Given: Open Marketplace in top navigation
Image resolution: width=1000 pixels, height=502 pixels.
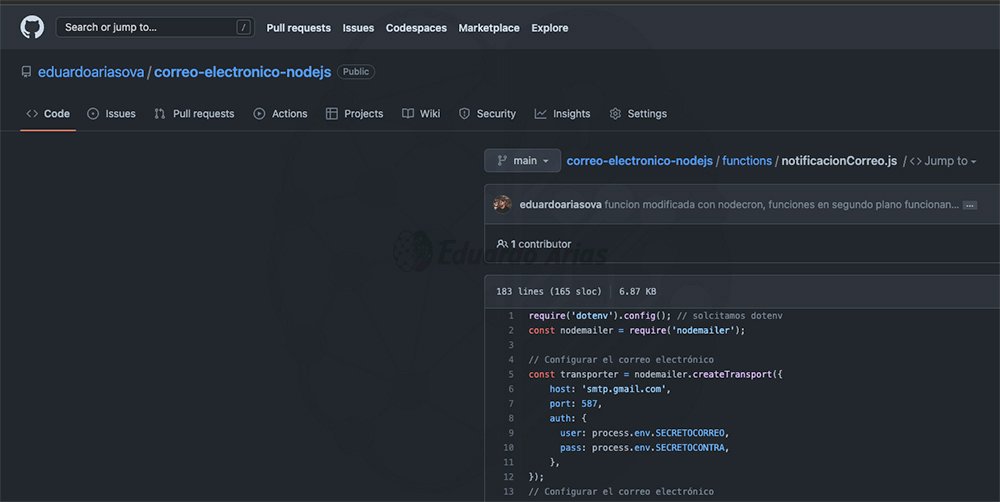Looking at the screenshot, I should click(489, 28).
